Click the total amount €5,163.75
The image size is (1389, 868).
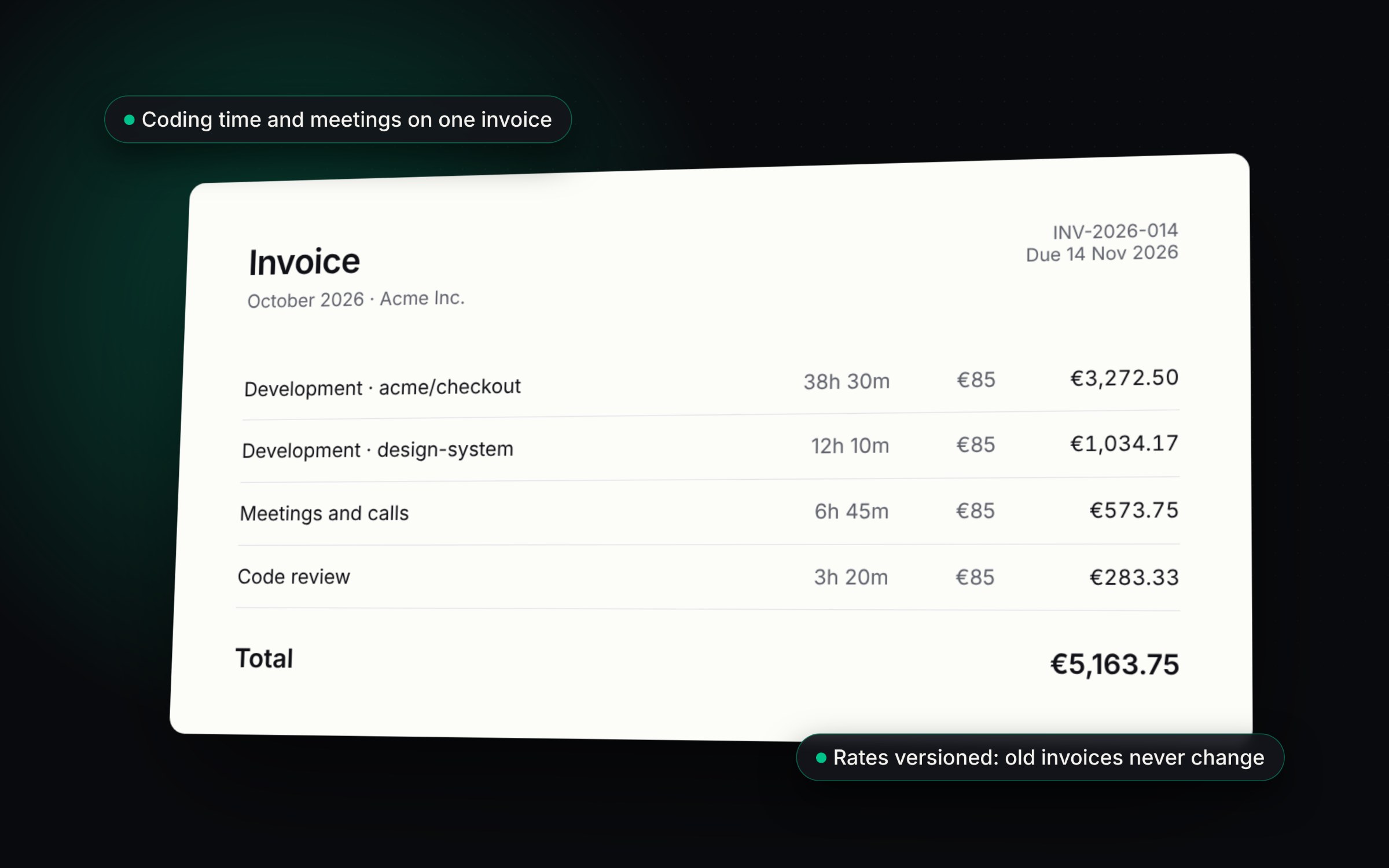1115,664
